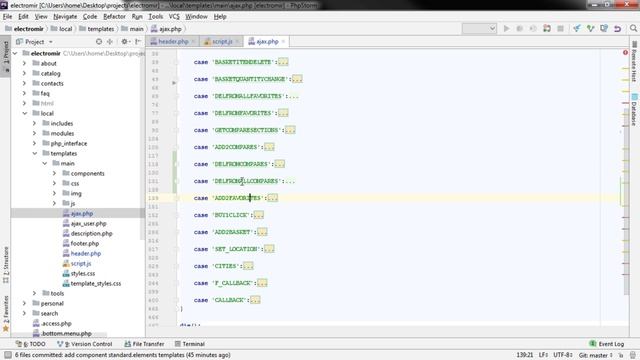Click LF line separator in status bar
This screenshot has height=360, width=640.
pos(543,355)
